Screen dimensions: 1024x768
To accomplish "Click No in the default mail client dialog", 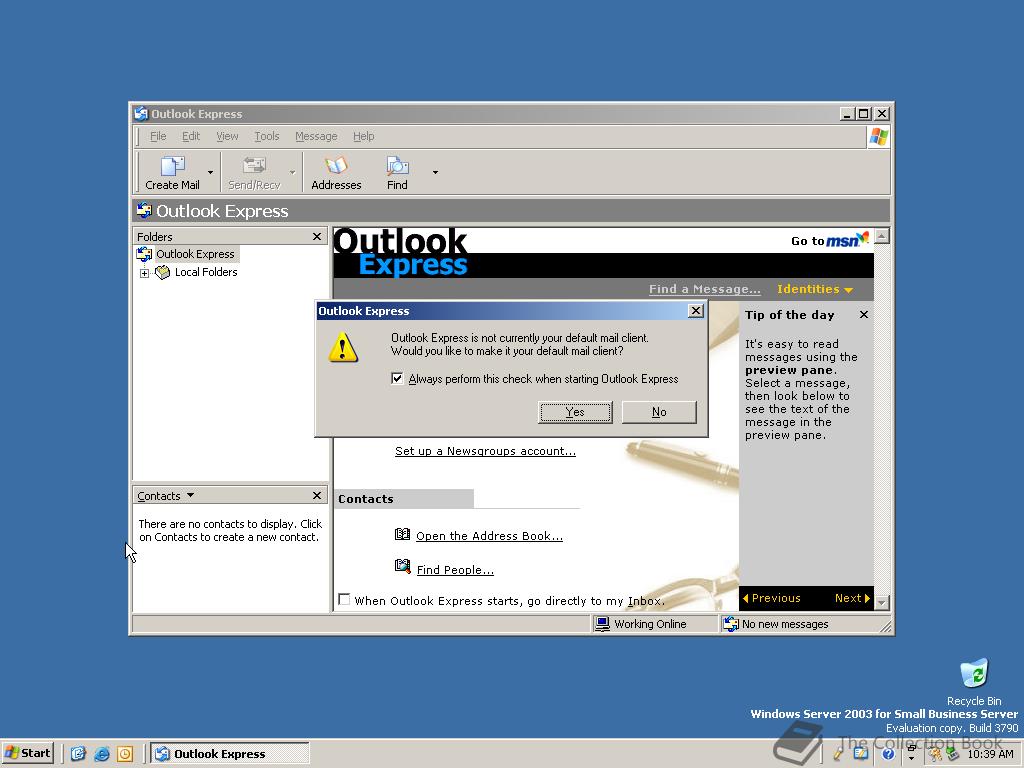I will pyautogui.click(x=659, y=412).
